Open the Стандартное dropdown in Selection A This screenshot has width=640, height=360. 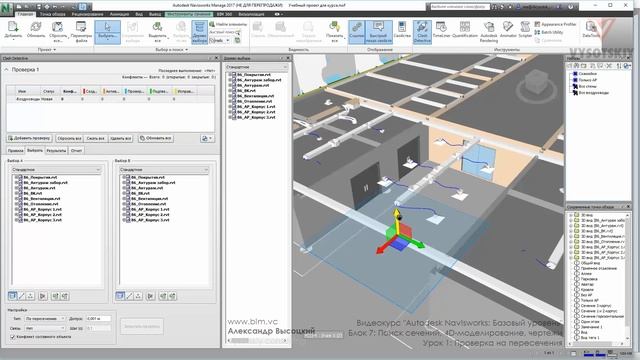(x=56, y=169)
